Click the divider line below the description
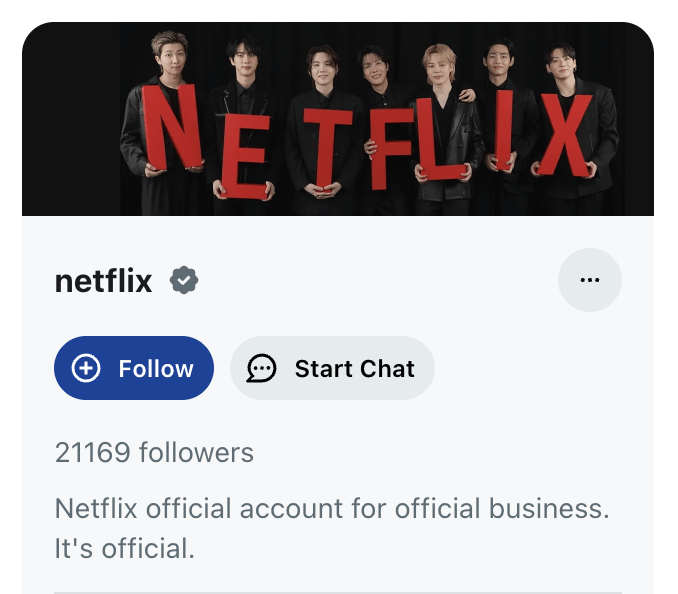The width and height of the screenshot is (678, 594). 338,592
